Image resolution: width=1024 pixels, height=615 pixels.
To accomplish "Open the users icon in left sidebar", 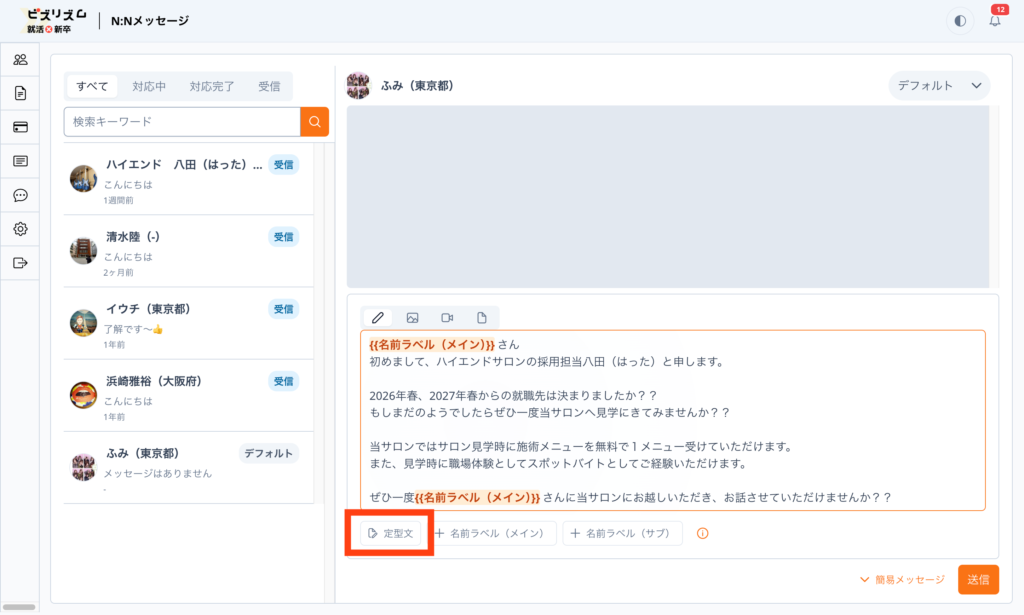I will click(20, 59).
